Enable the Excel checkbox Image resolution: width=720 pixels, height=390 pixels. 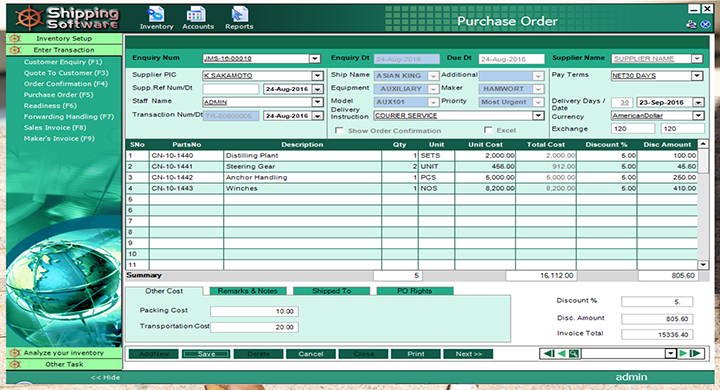click(488, 130)
